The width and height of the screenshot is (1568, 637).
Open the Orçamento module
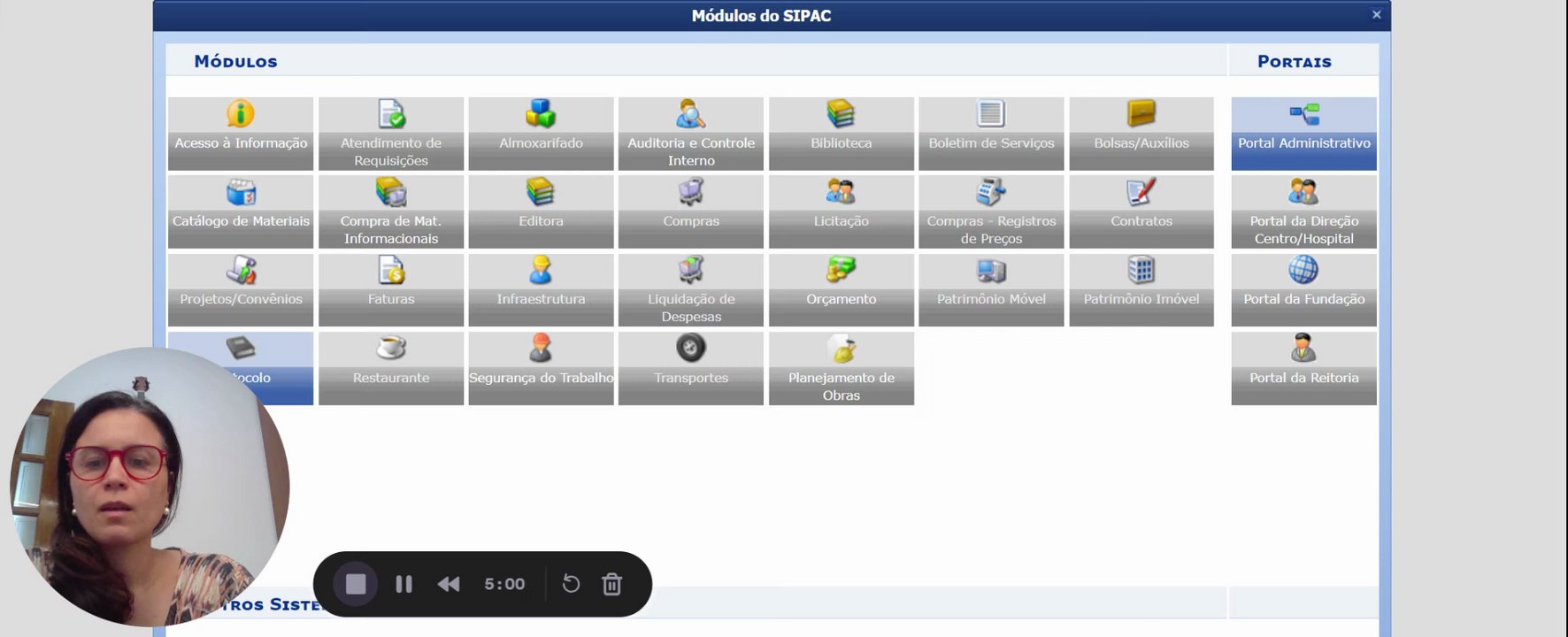click(842, 290)
